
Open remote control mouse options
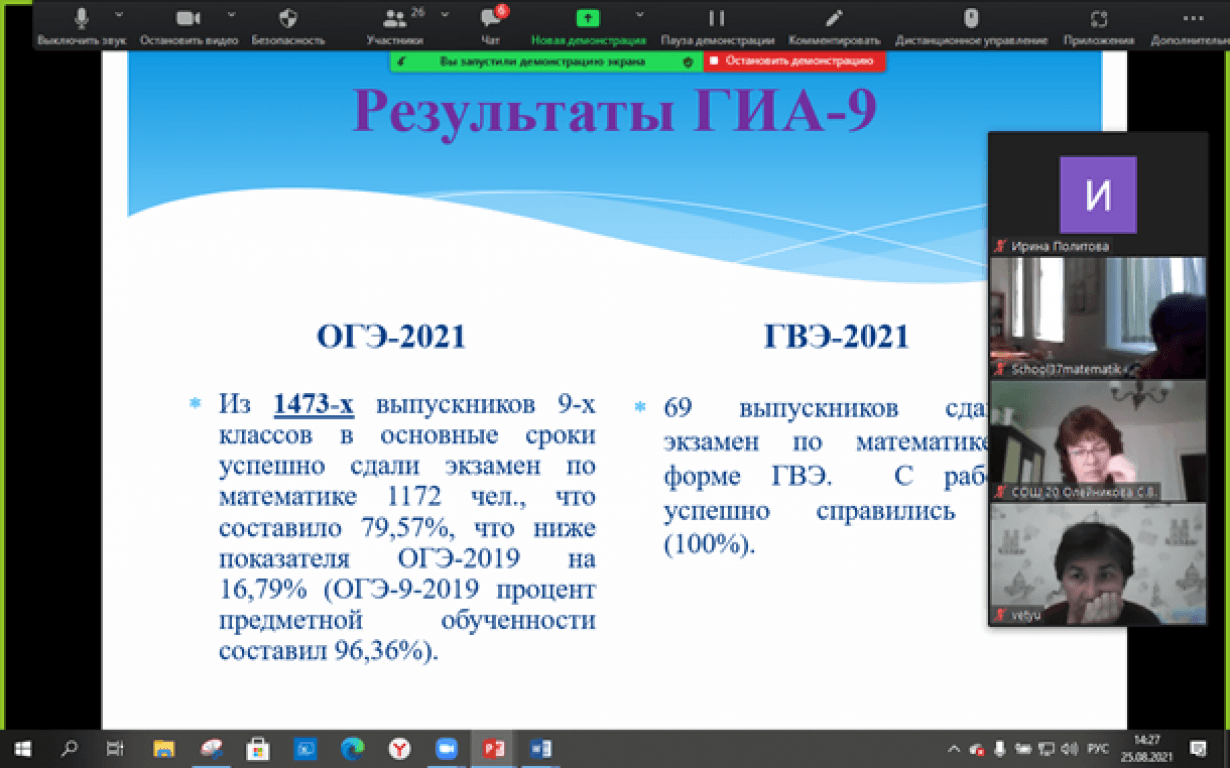coord(970,19)
